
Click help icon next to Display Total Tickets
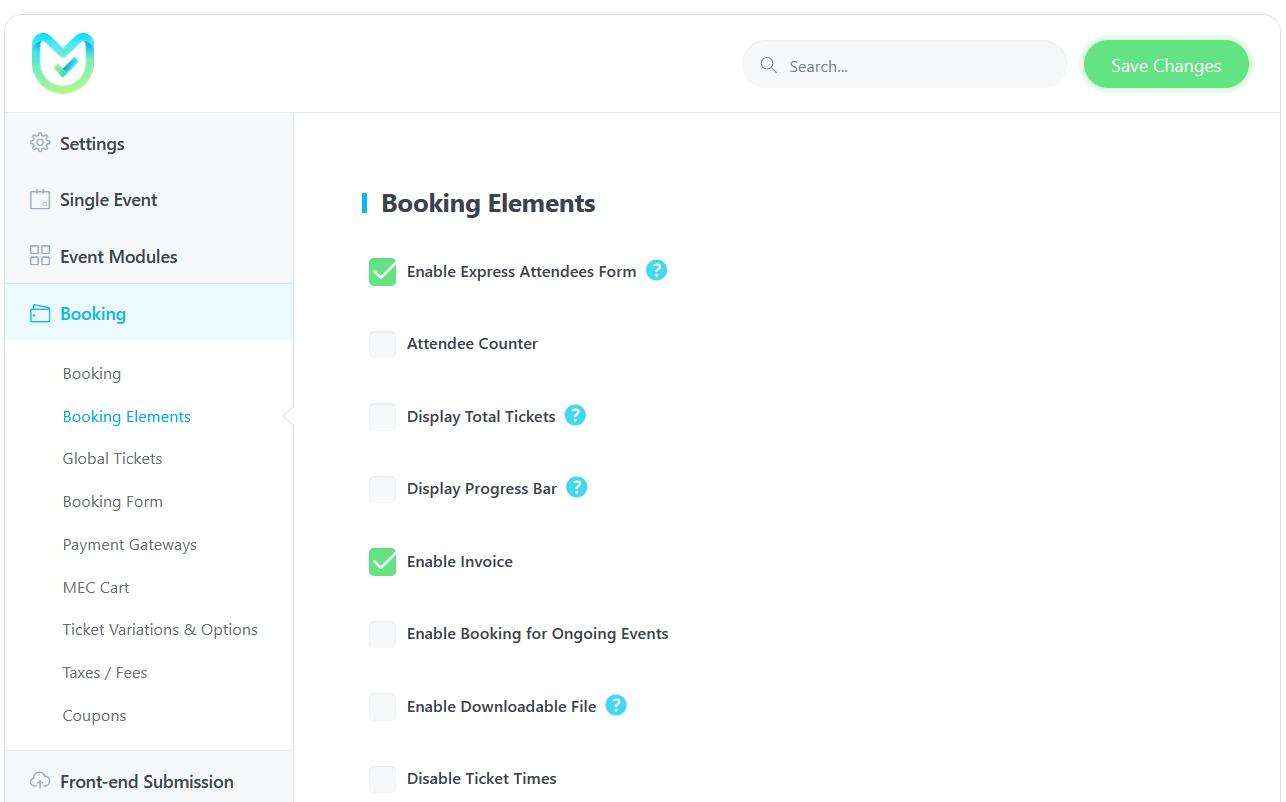pyautogui.click(x=575, y=415)
